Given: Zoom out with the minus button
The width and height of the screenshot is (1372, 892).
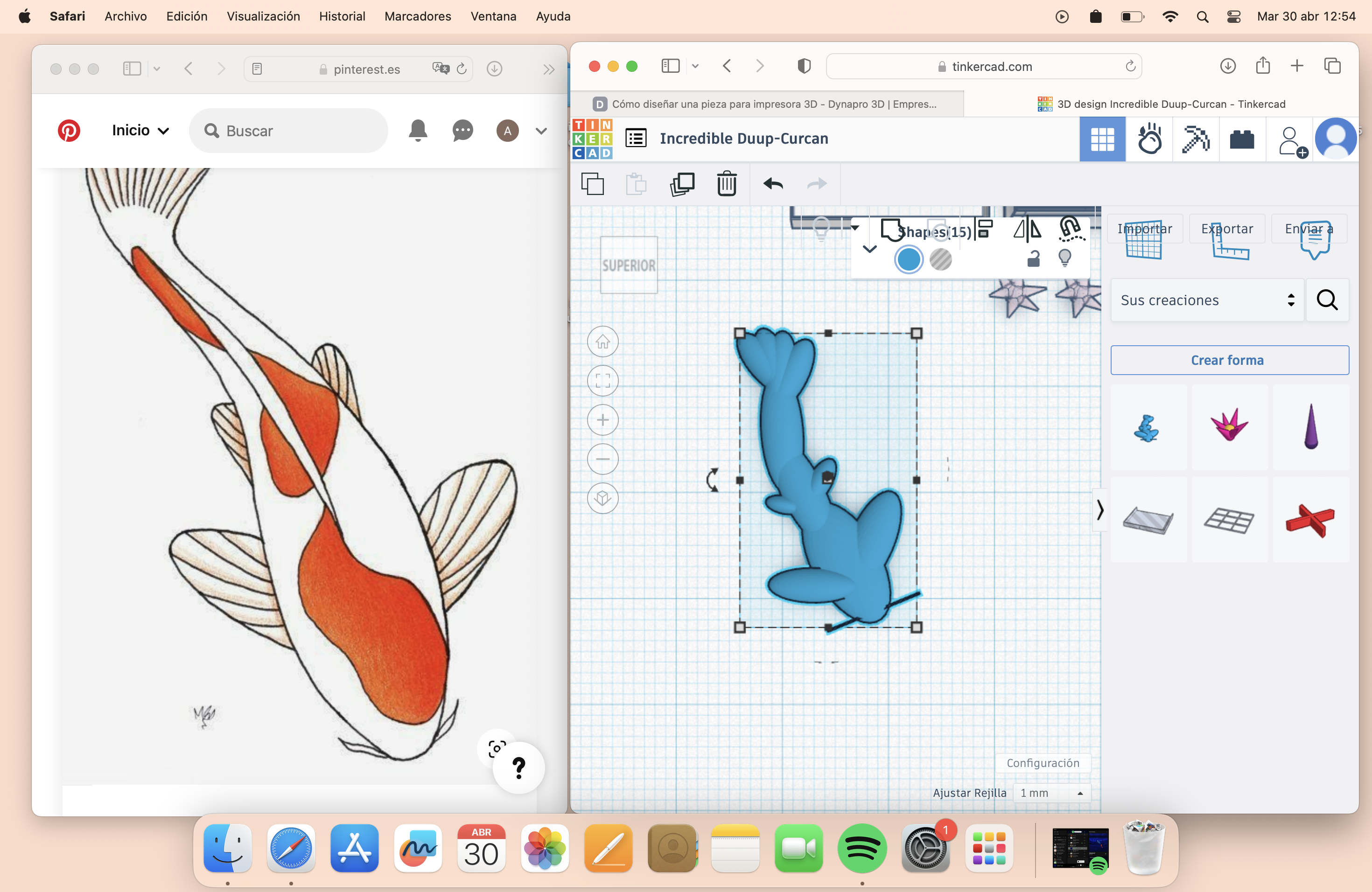Looking at the screenshot, I should [602, 459].
